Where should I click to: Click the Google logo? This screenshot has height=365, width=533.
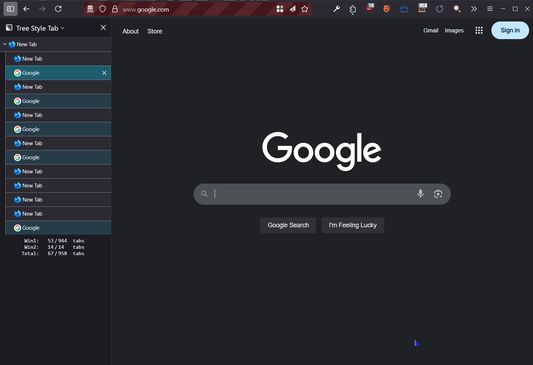click(322, 151)
